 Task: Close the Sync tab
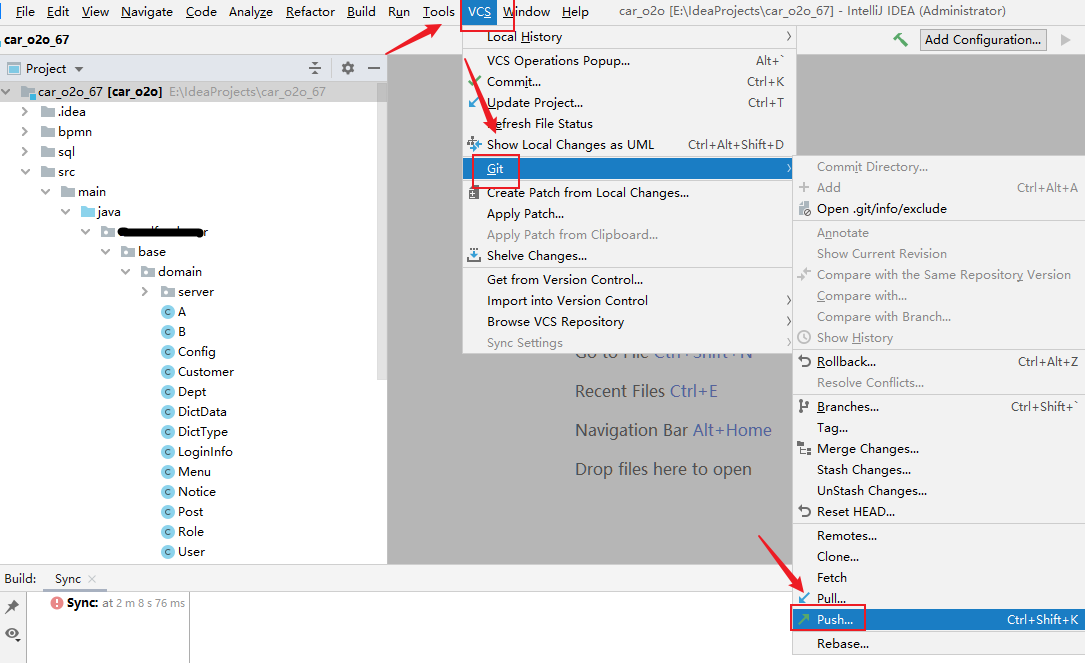click(92, 579)
